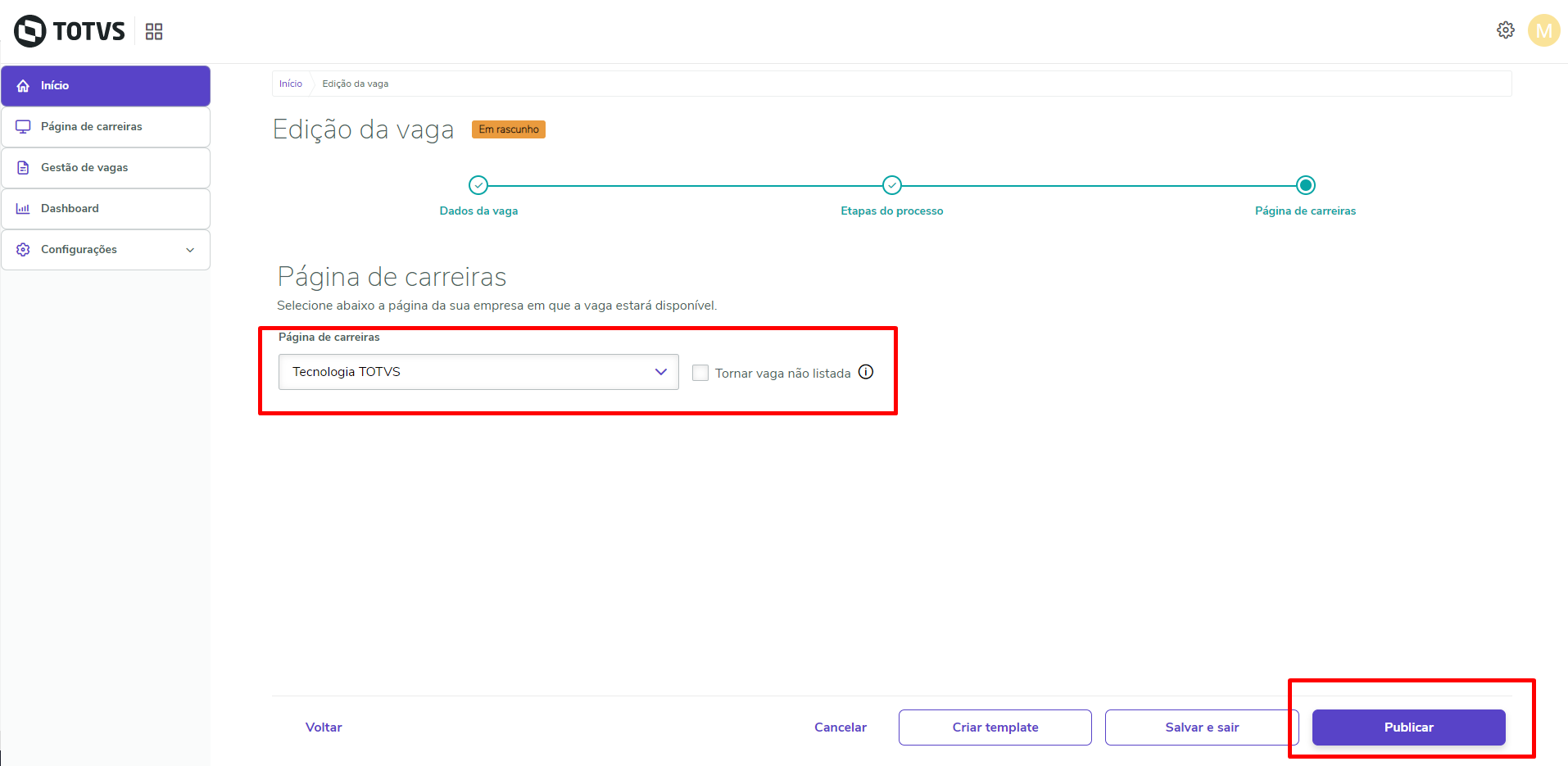
Task: Click Início breadcrumb link
Action: (291, 84)
